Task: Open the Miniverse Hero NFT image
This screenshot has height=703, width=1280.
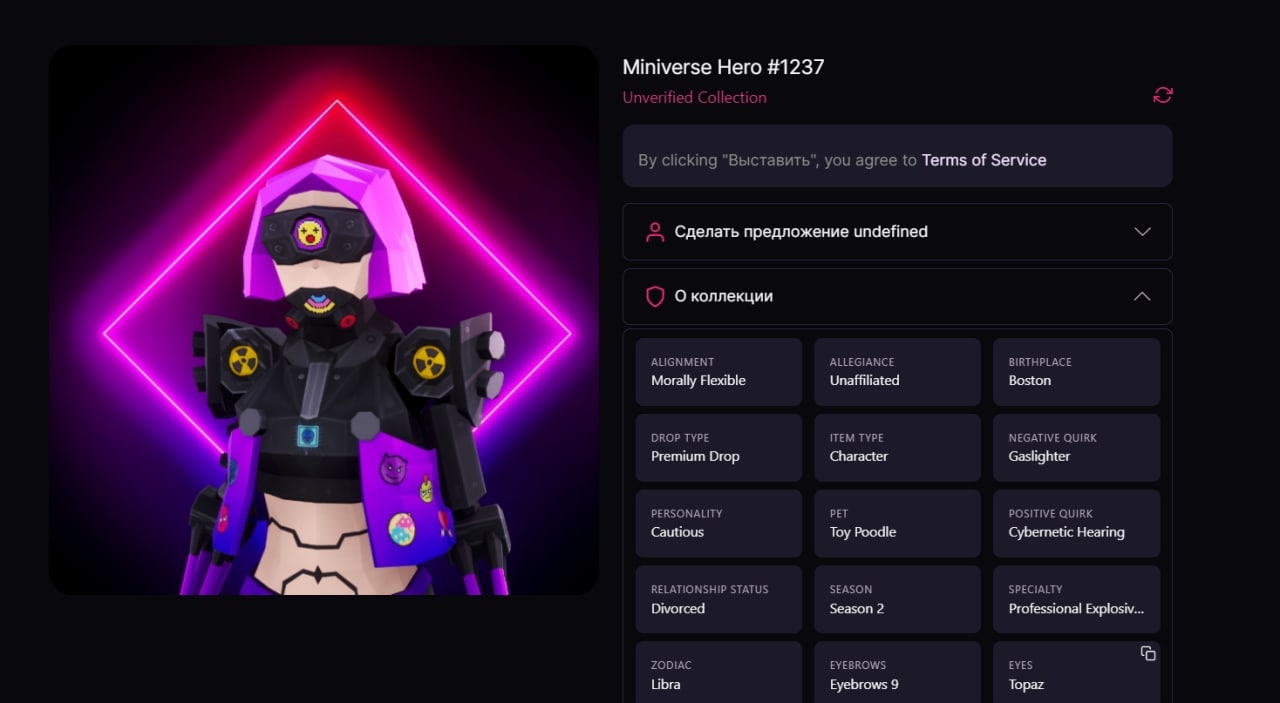Action: [324, 320]
